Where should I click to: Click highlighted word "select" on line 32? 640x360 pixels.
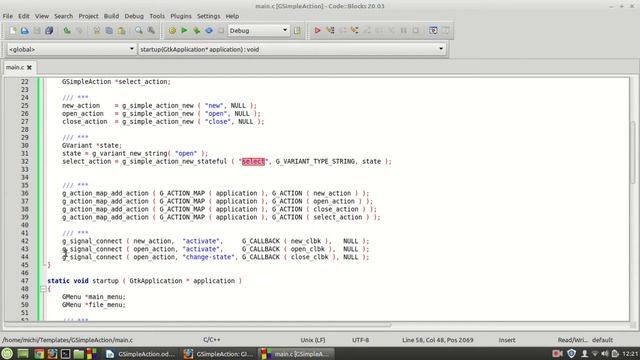pos(253,162)
